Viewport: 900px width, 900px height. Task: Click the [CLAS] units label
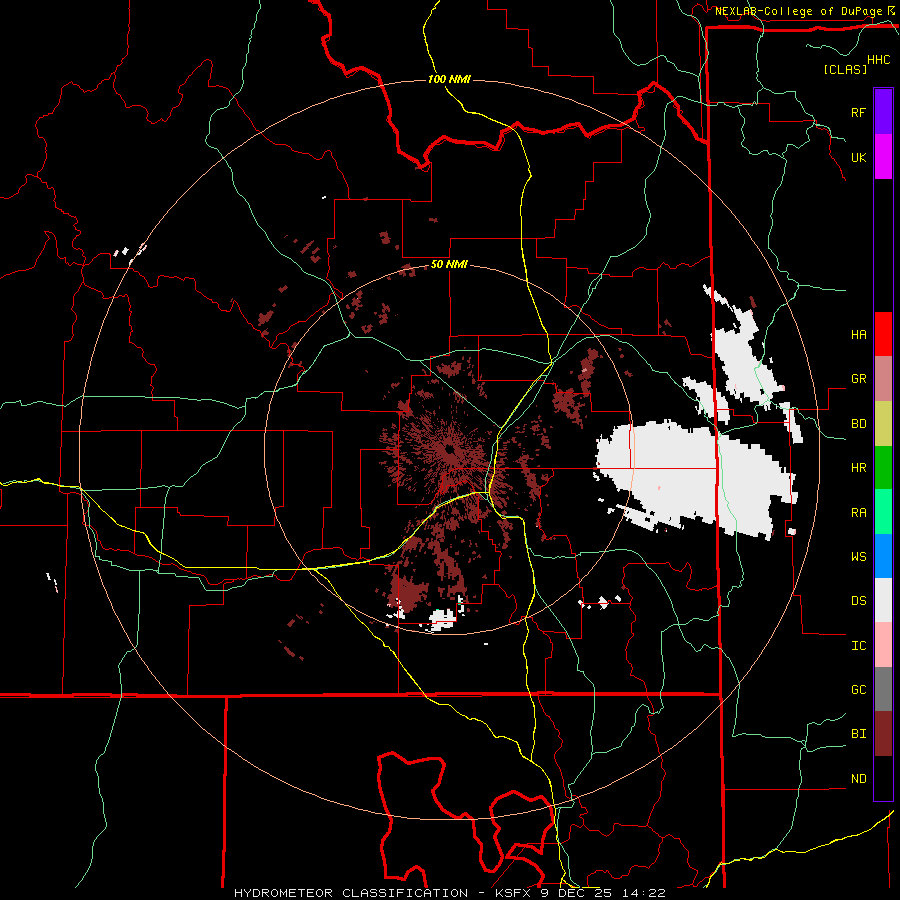pyautogui.click(x=845, y=69)
